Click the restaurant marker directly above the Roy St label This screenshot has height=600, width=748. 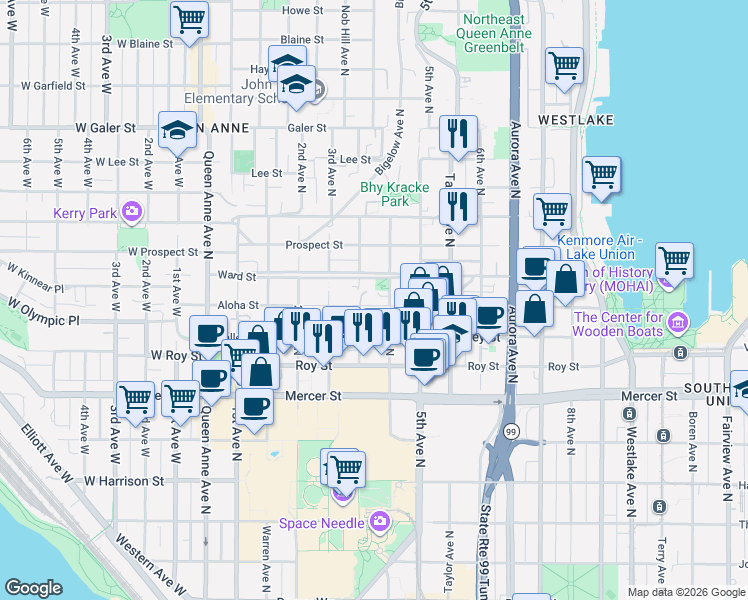(323, 339)
